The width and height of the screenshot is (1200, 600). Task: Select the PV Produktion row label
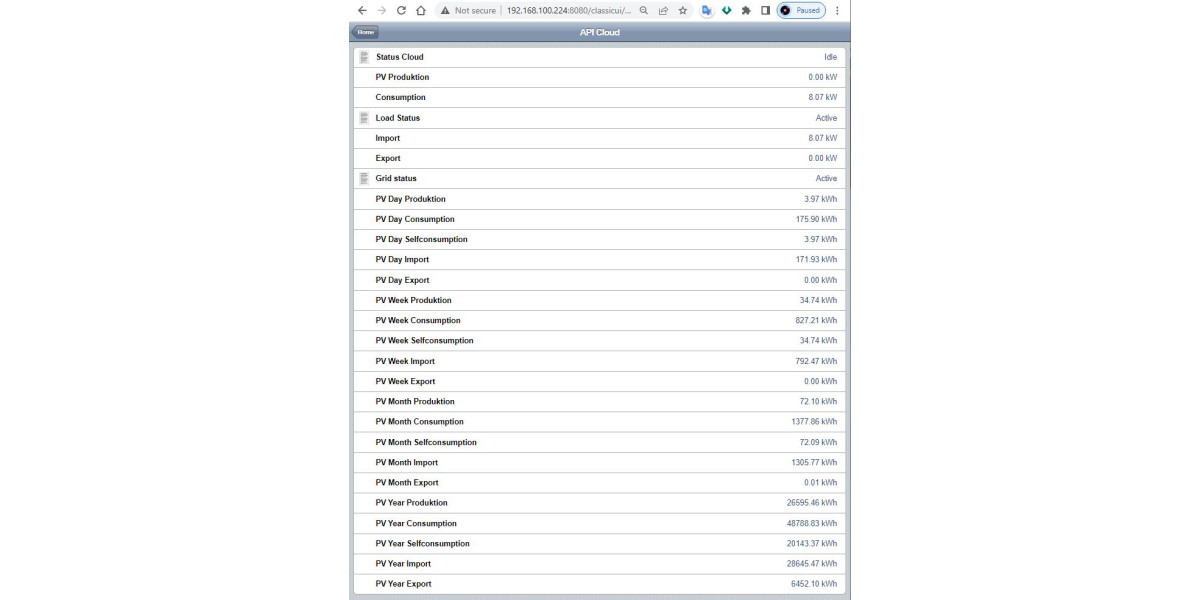coord(403,77)
